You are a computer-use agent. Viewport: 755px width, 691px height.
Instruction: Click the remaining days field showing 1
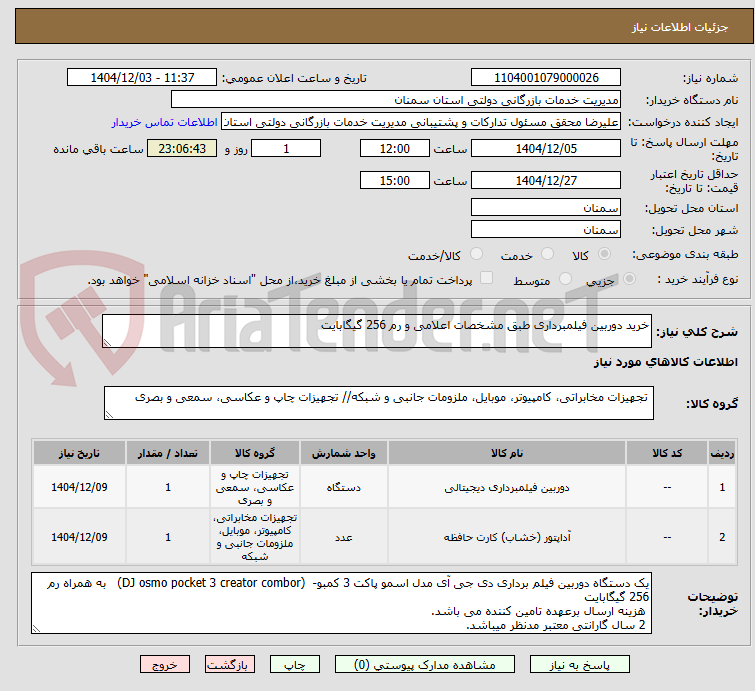[286, 148]
